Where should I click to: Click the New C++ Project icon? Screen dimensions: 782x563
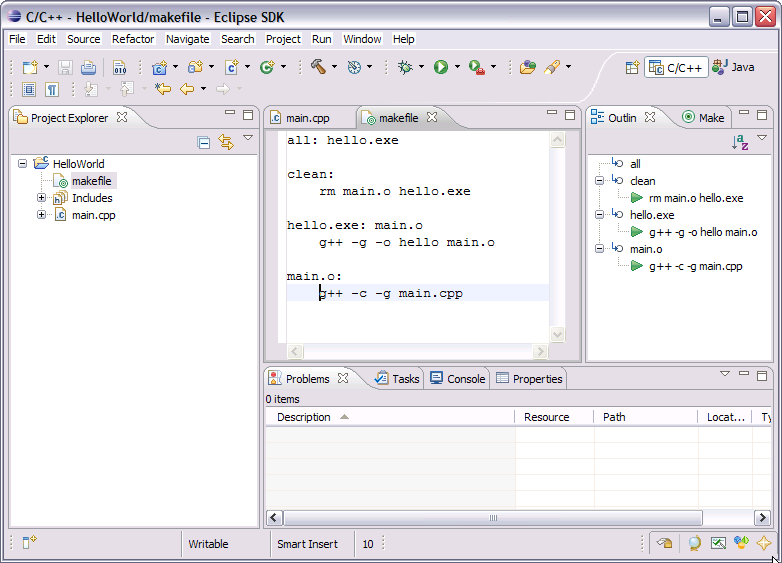pyautogui.click(x=160, y=67)
